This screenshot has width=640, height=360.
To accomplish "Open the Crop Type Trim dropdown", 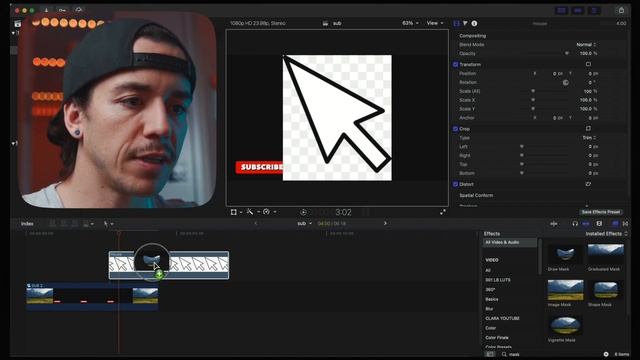I will click(x=589, y=138).
